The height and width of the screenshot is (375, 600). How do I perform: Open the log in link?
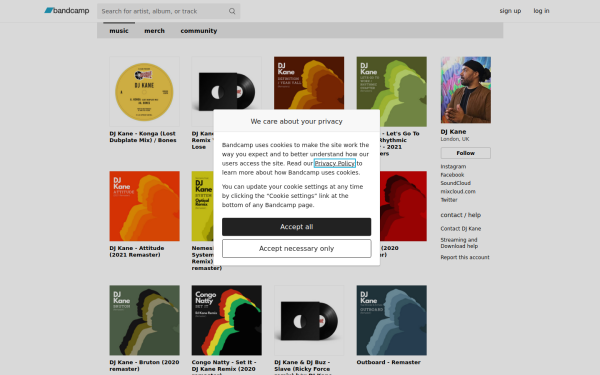pyautogui.click(x=541, y=11)
